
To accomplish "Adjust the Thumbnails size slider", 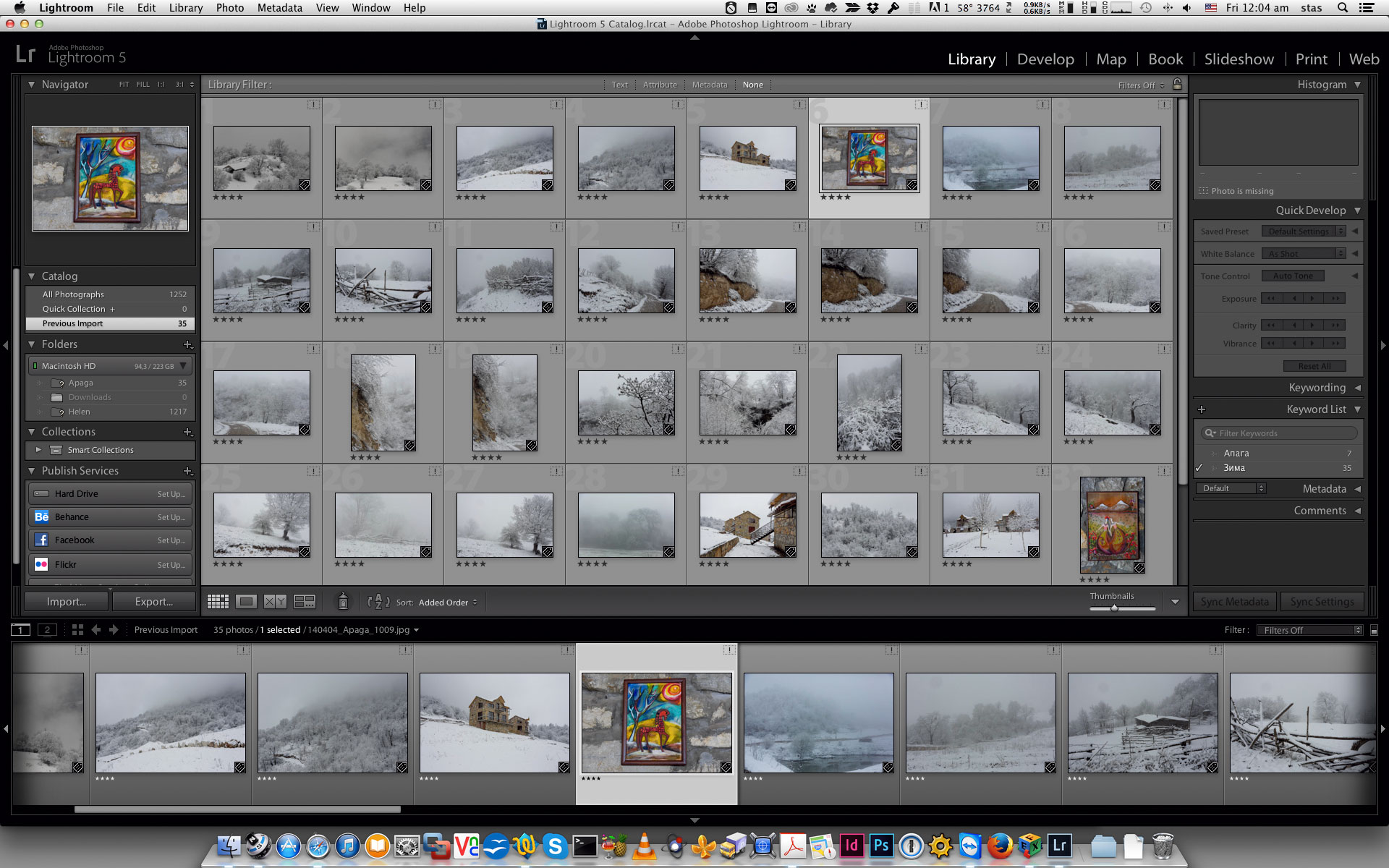I will (1115, 608).
